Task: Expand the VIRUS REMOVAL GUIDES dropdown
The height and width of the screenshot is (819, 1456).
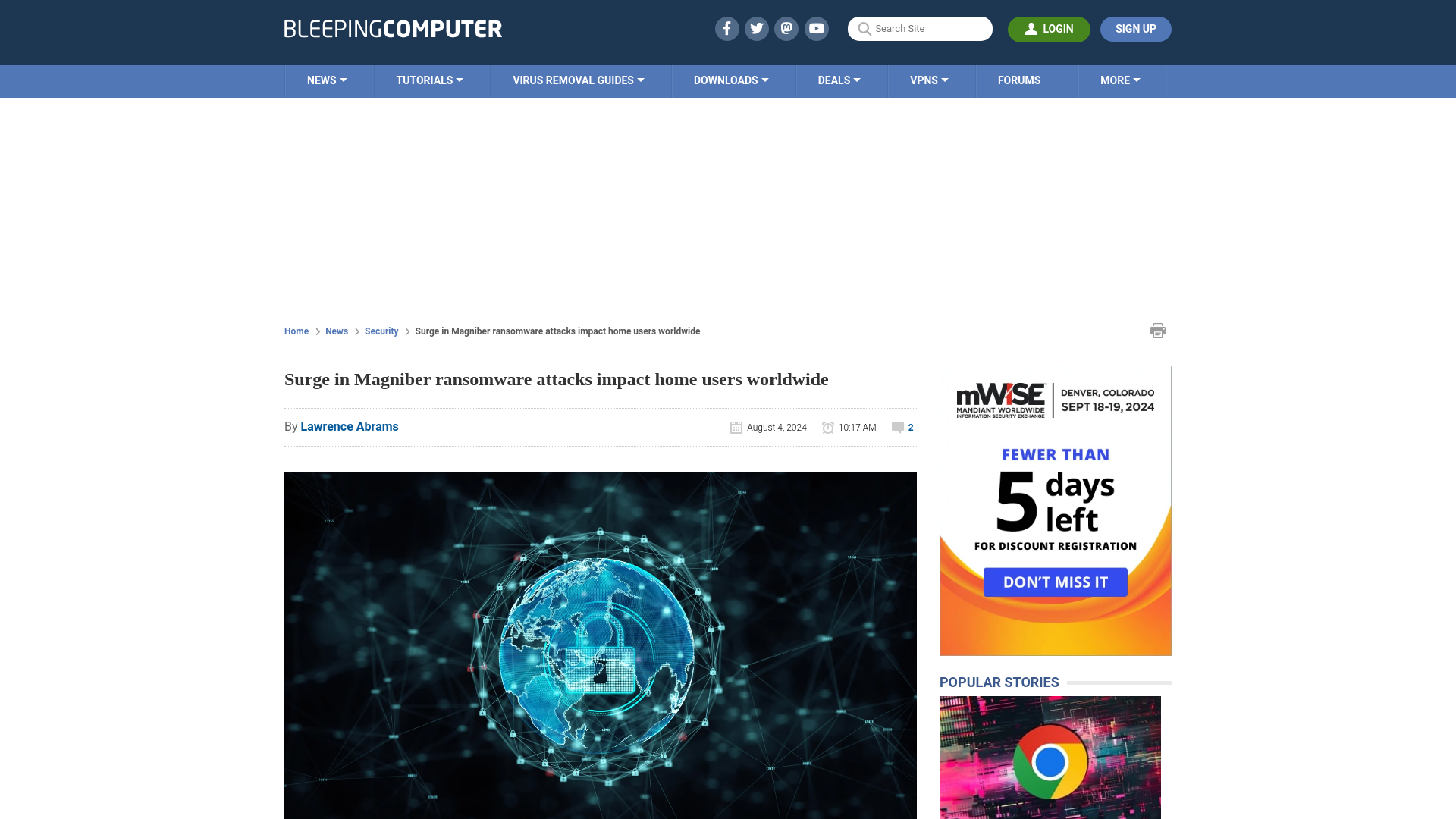Action: 578,80
